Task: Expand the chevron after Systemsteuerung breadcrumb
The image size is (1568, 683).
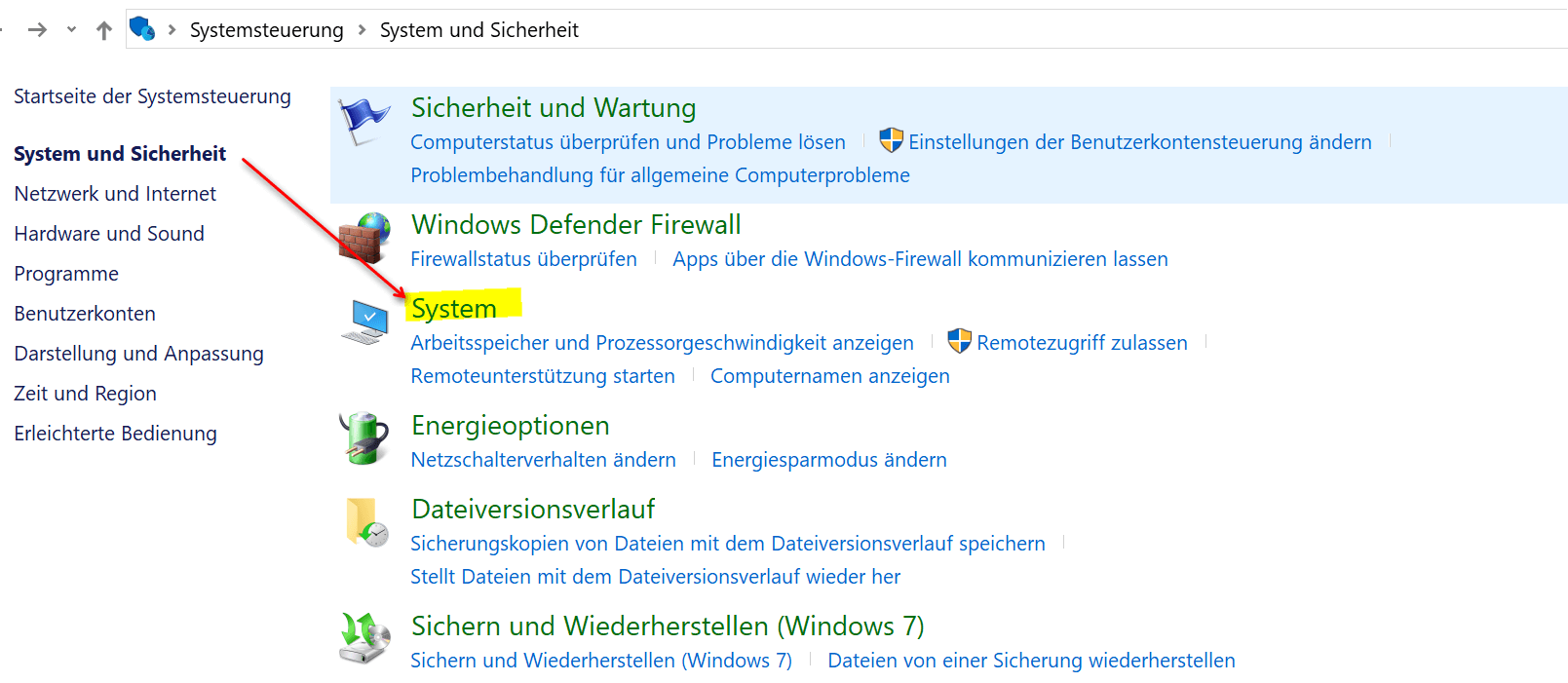Action: click(x=362, y=30)
